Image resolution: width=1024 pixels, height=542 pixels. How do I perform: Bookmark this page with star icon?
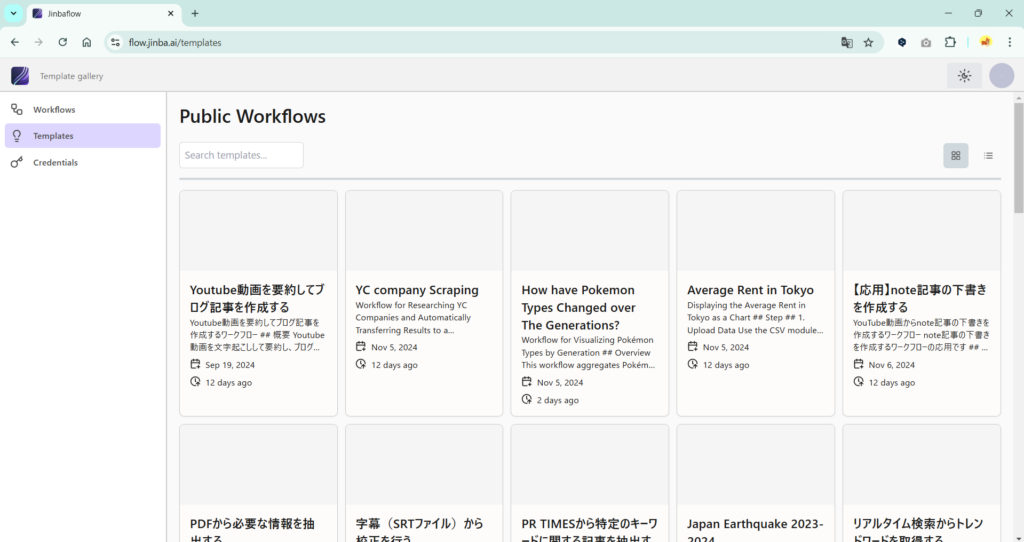[868, 43]
